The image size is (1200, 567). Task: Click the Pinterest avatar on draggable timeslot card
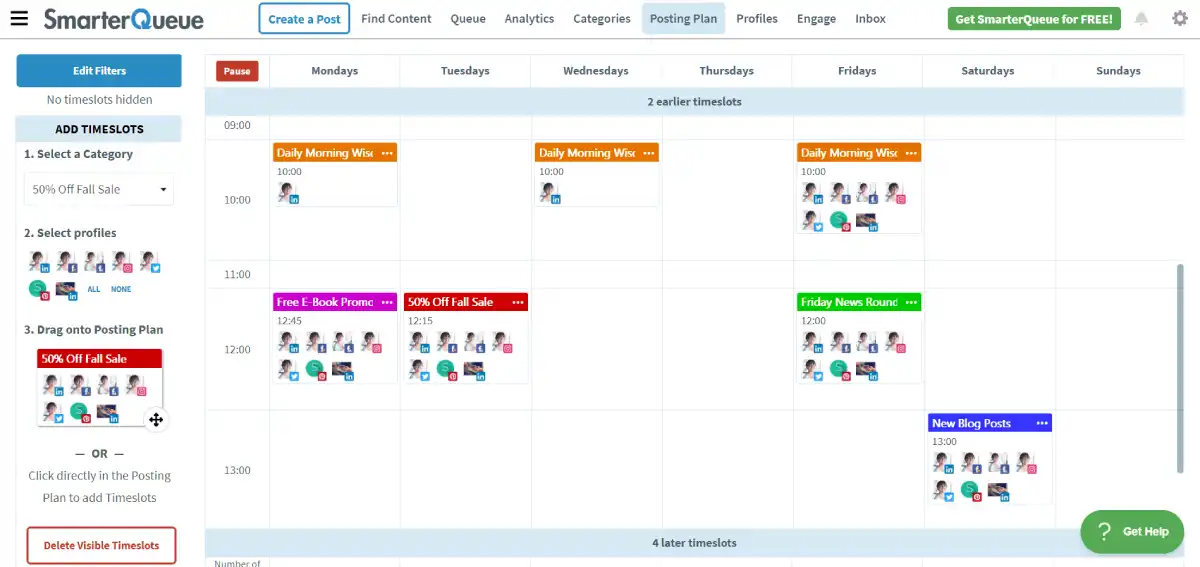(80, 412)
